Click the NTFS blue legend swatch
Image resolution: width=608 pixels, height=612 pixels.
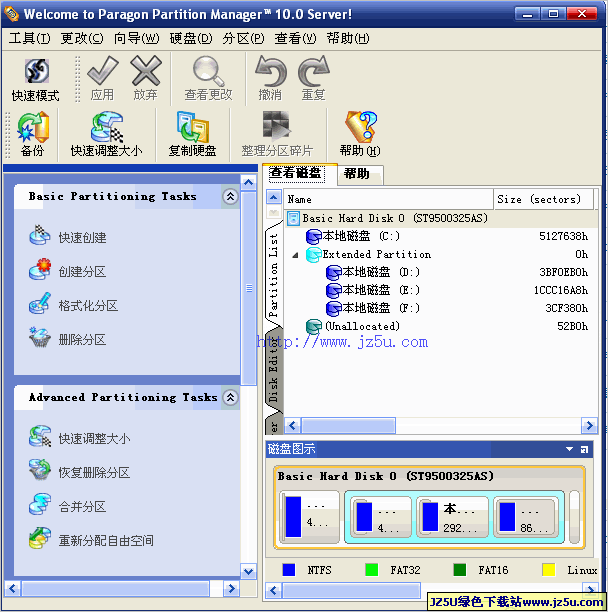pos(288,570)
